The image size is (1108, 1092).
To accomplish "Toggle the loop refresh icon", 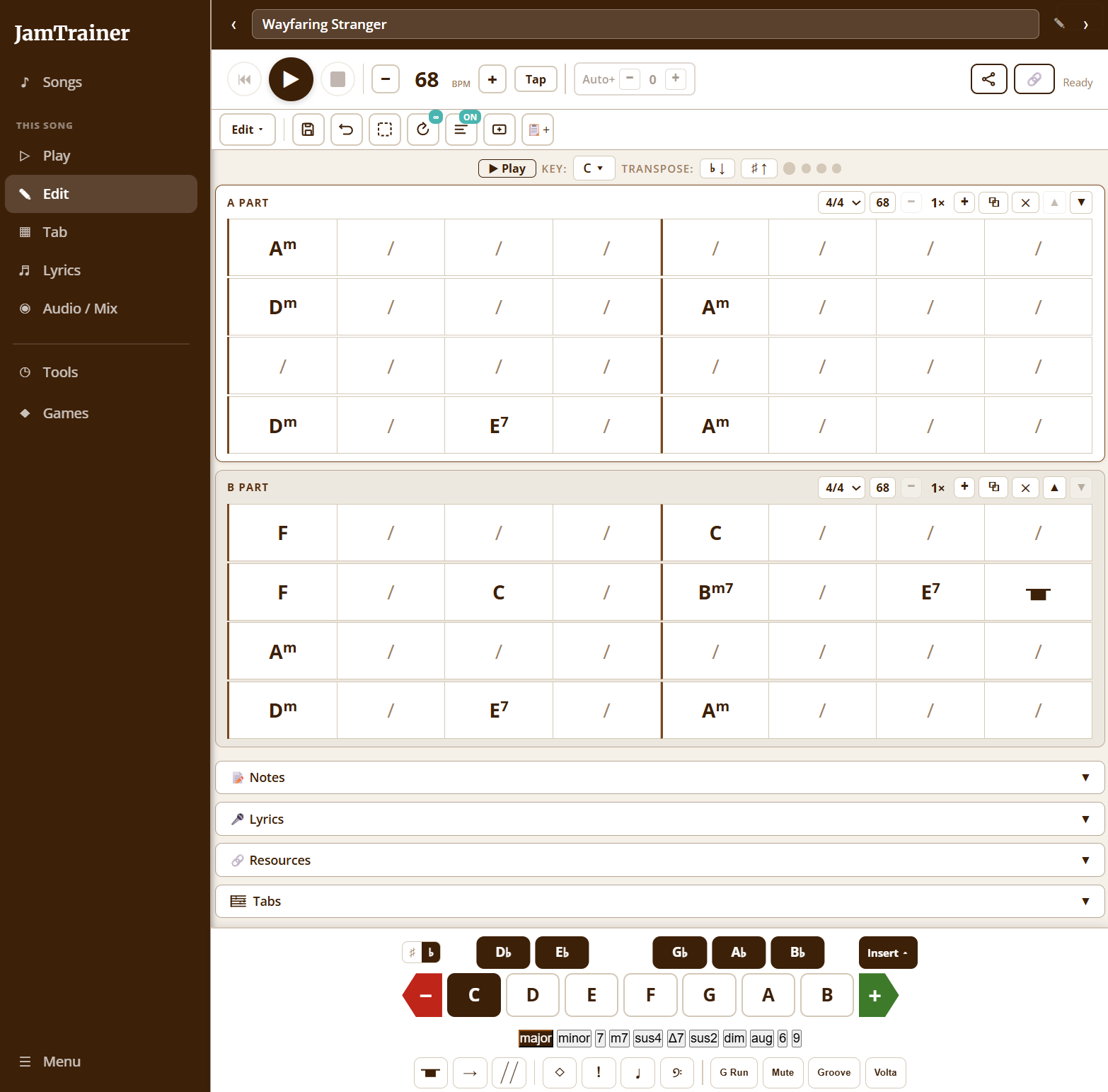I will tap(422, 130).
